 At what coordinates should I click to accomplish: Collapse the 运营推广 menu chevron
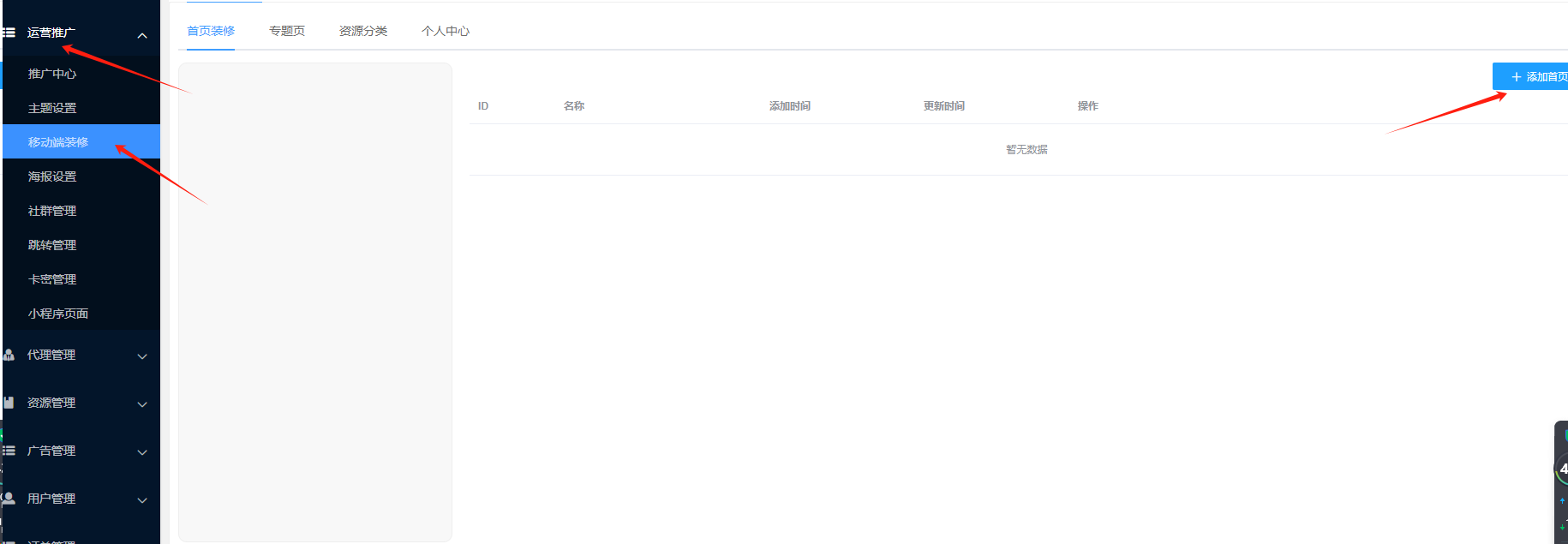(x=142, y=36)
